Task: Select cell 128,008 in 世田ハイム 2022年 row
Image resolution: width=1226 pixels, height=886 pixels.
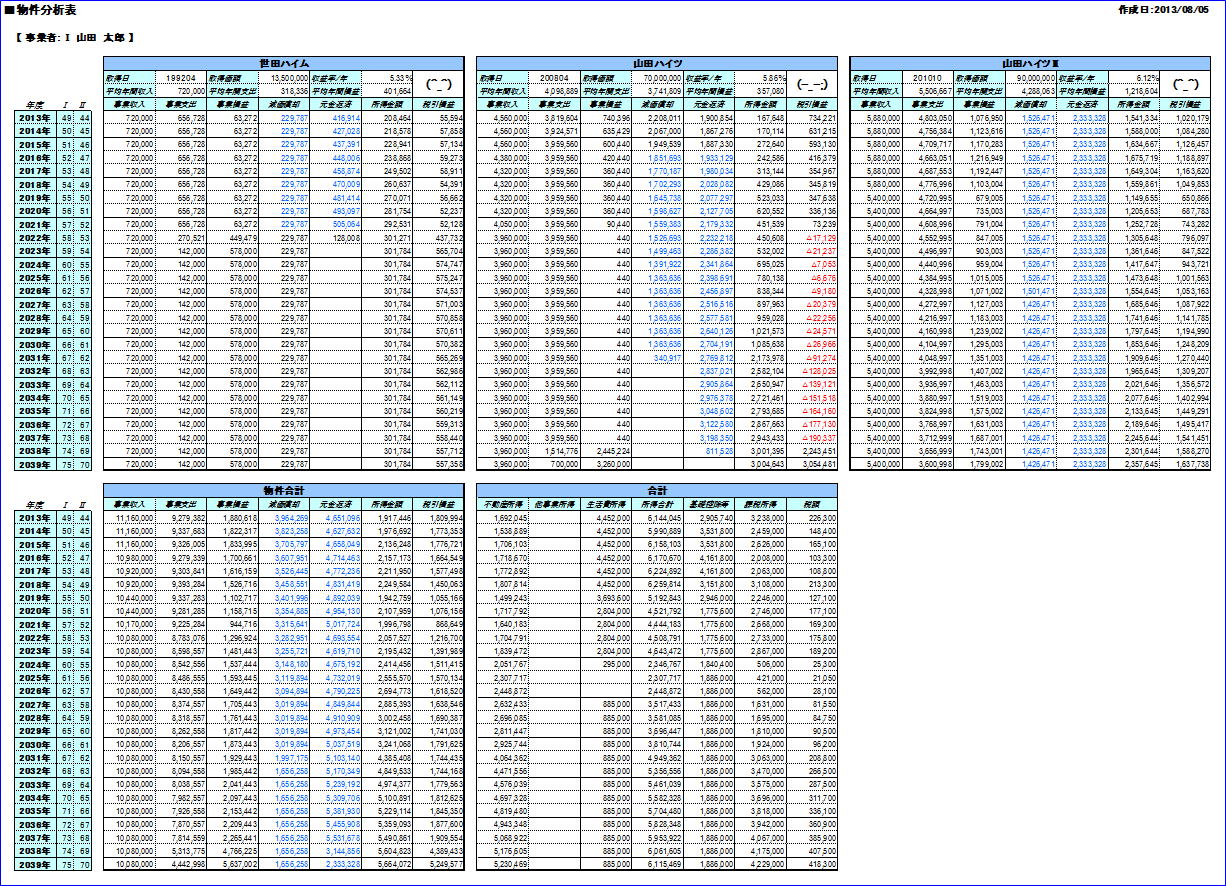Action: pos(336,239)
